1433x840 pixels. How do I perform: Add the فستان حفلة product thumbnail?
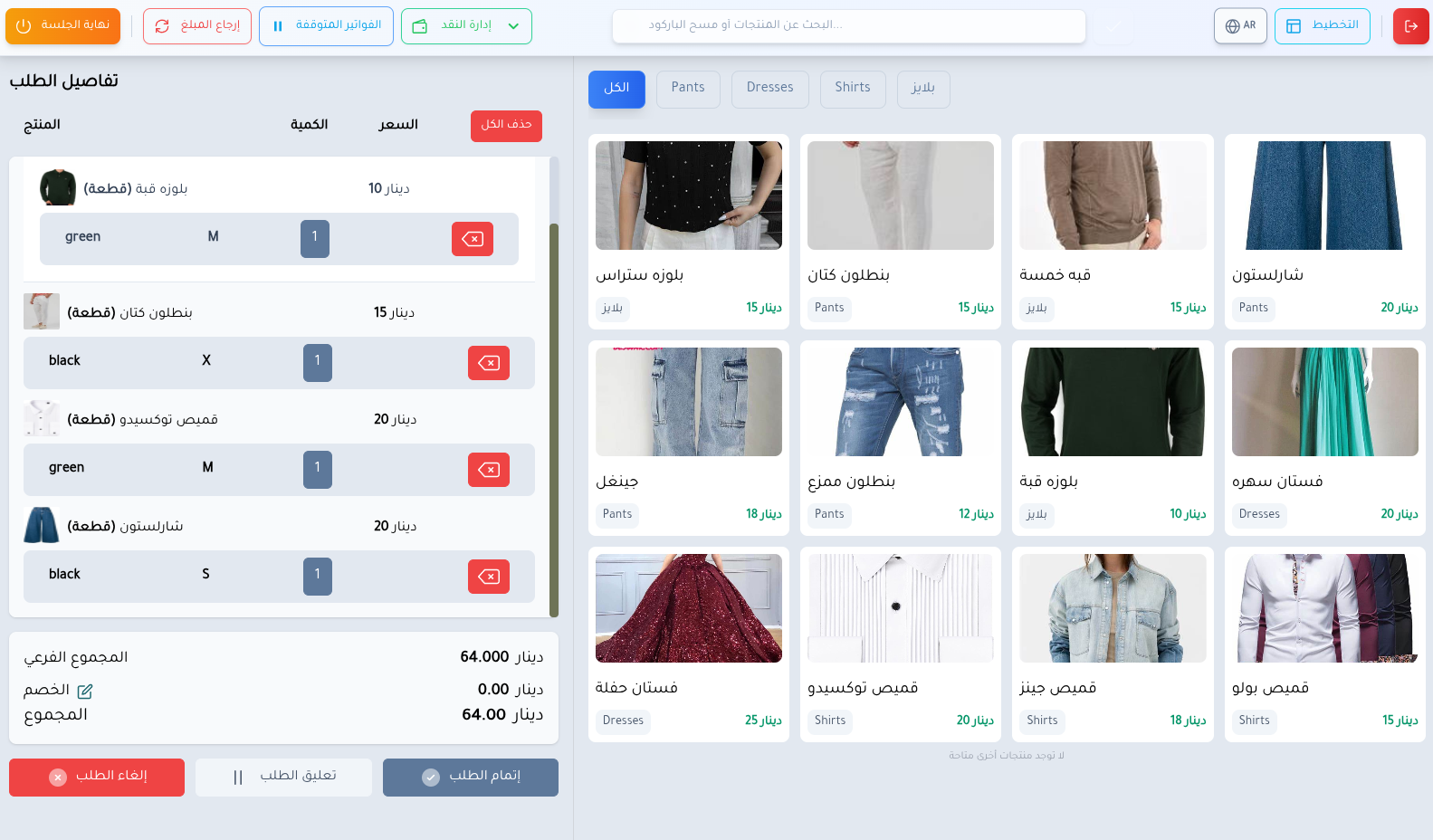(x=688, y=608)
